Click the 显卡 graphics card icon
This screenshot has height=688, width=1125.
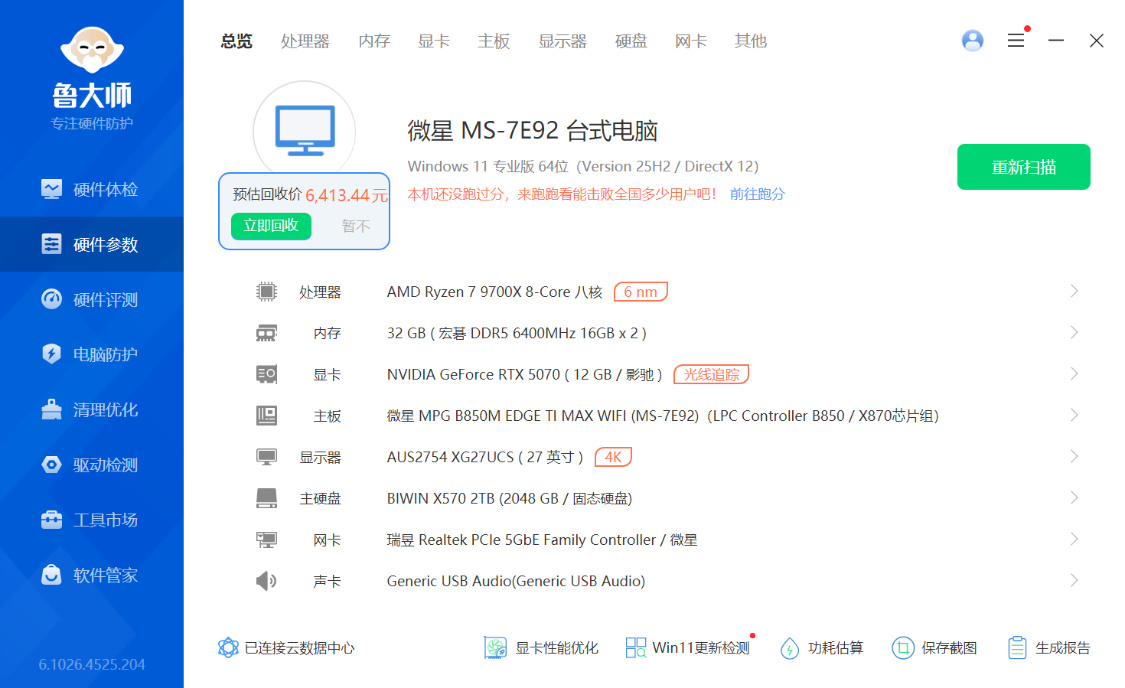266,374
